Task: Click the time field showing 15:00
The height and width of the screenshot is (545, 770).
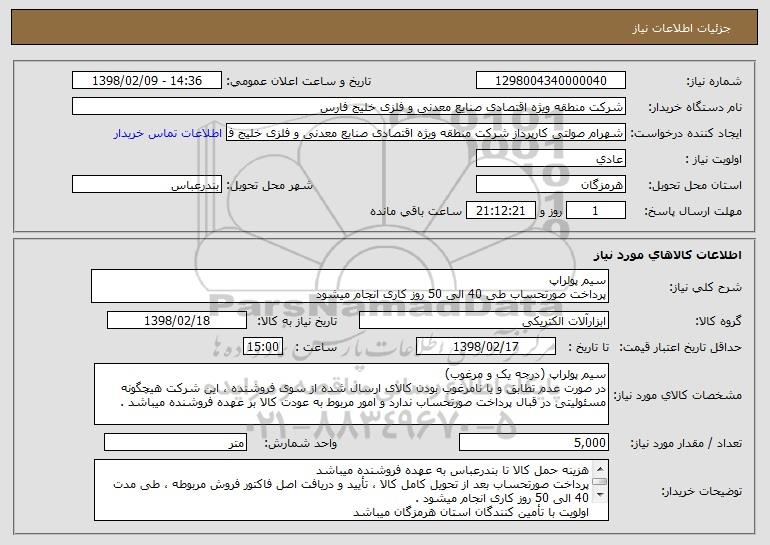Action: pyautogui.click(x=263, y=347)
